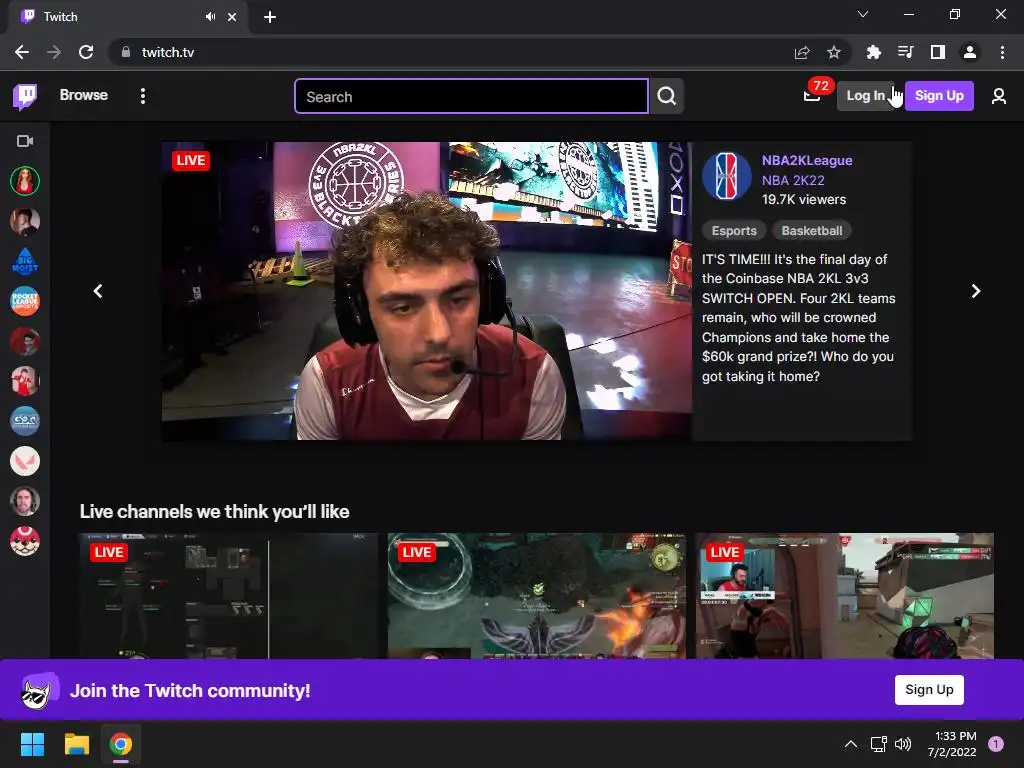Open the Windows Start menu
This screenshot has width=1024, height=768.
click(x=32, y=744)
